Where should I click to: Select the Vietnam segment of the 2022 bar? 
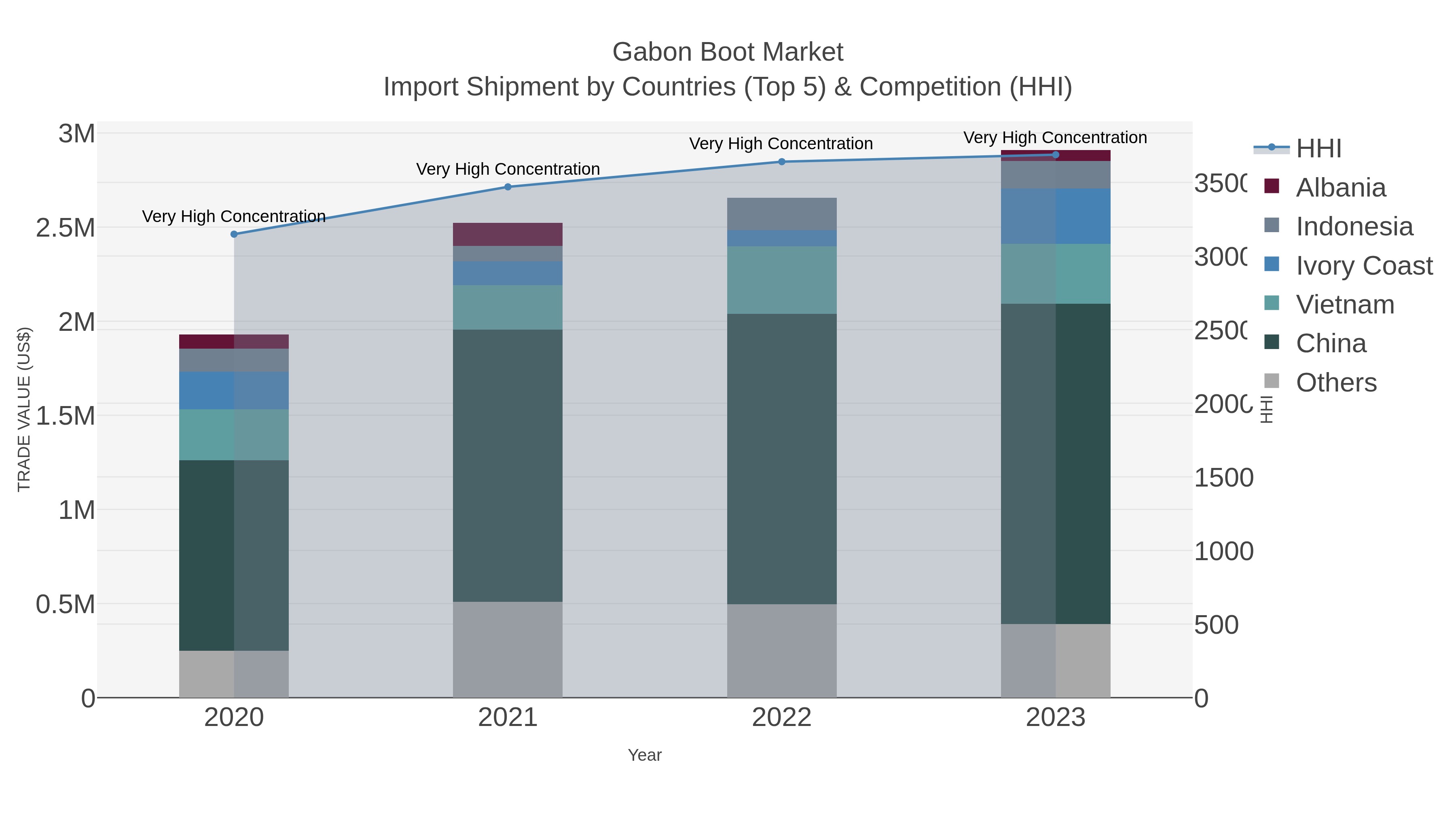pos(782,280)
